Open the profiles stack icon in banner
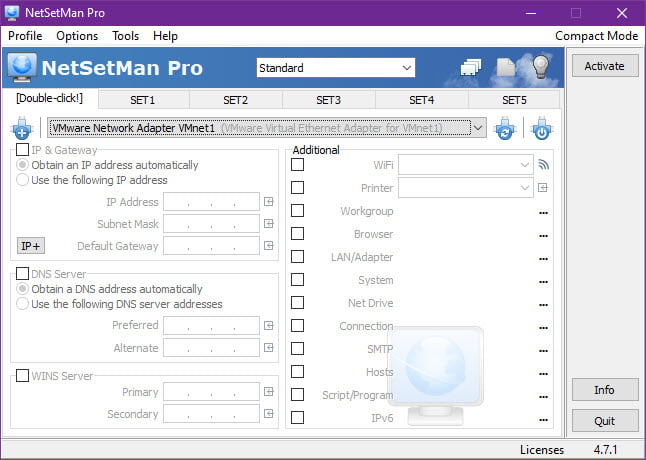Screen dimensions: 646x460 (x=471, y=68)
